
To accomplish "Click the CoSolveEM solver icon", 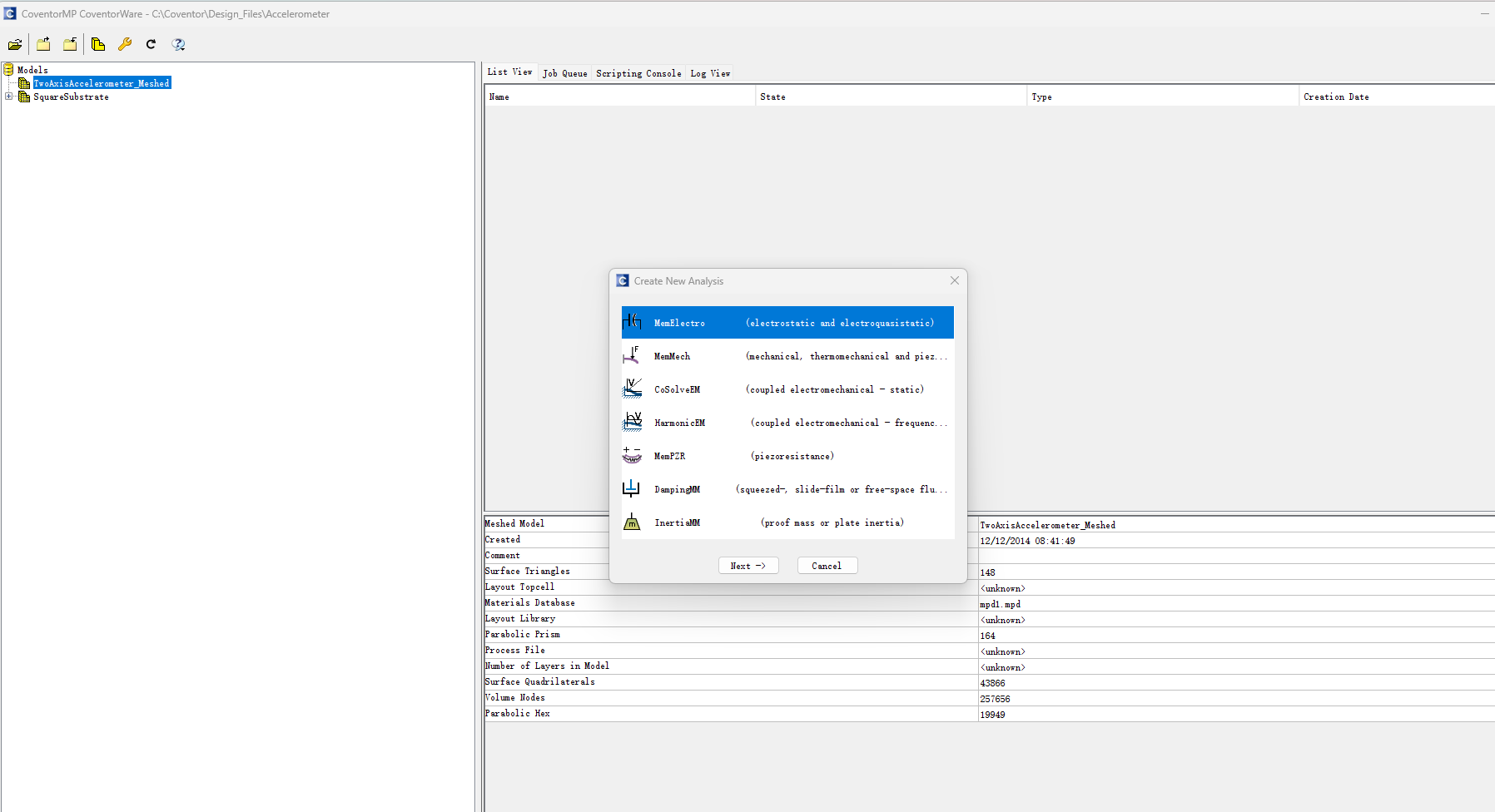I will 632,389.
